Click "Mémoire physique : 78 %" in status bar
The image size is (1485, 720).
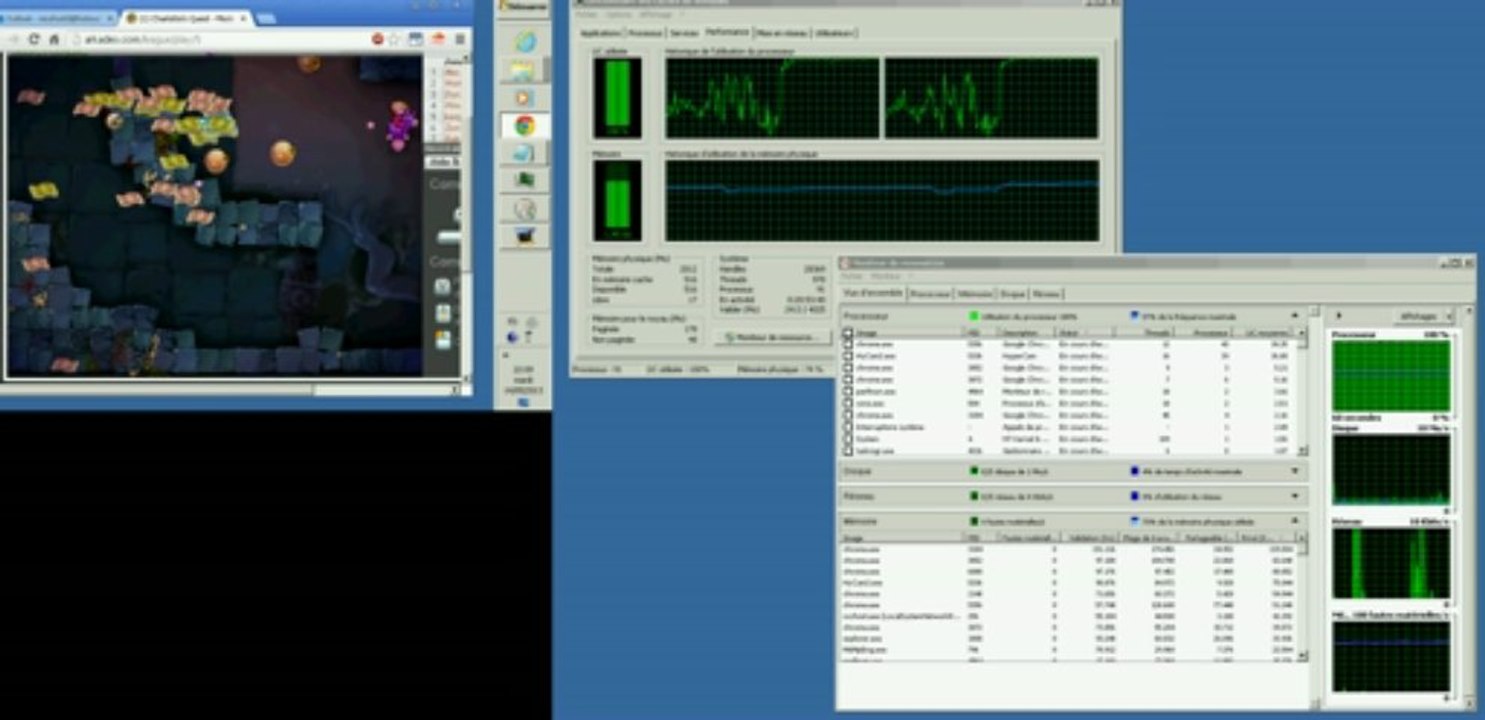780,369
